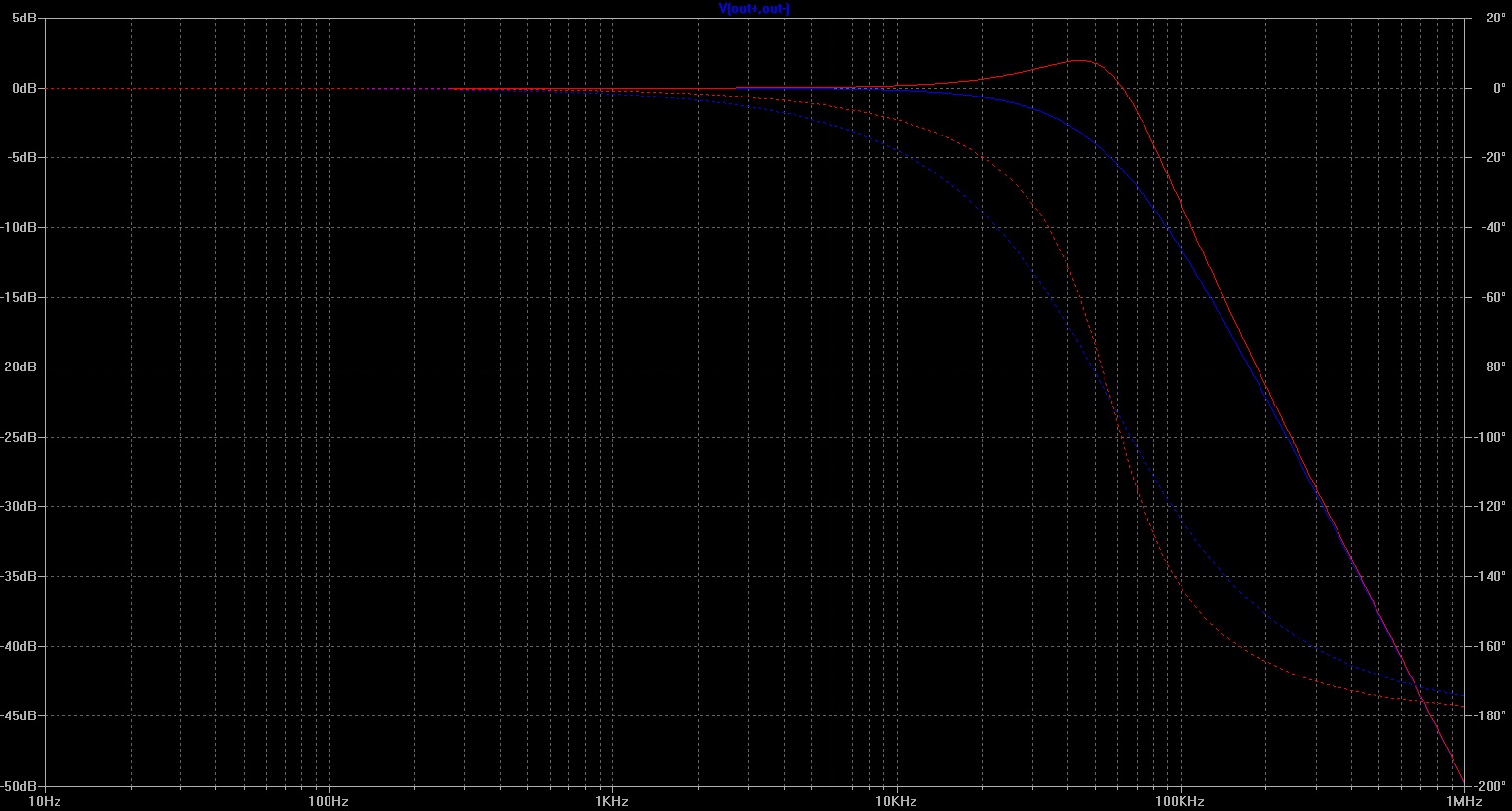Click the 20° phase axis label
Viewport: 1512px width, 811px height.
(1496, 19)
